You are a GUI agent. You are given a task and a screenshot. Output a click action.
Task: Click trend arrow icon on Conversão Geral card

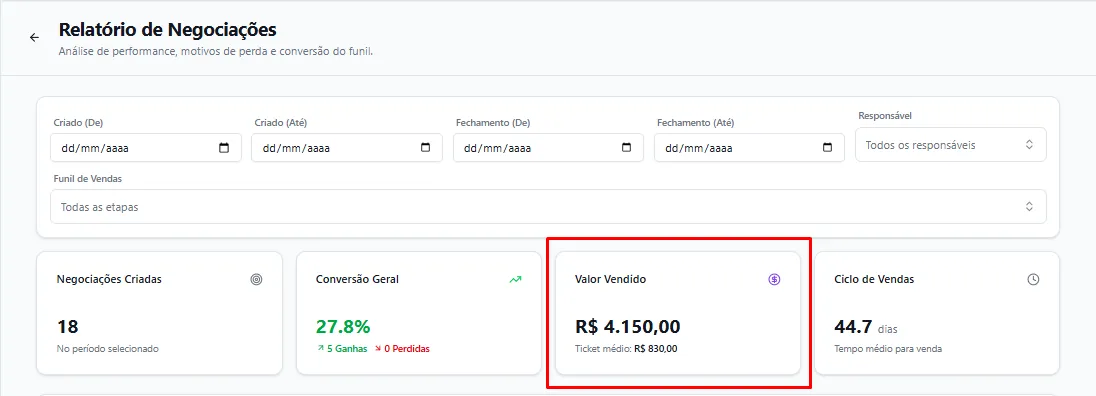click(516, 279)
